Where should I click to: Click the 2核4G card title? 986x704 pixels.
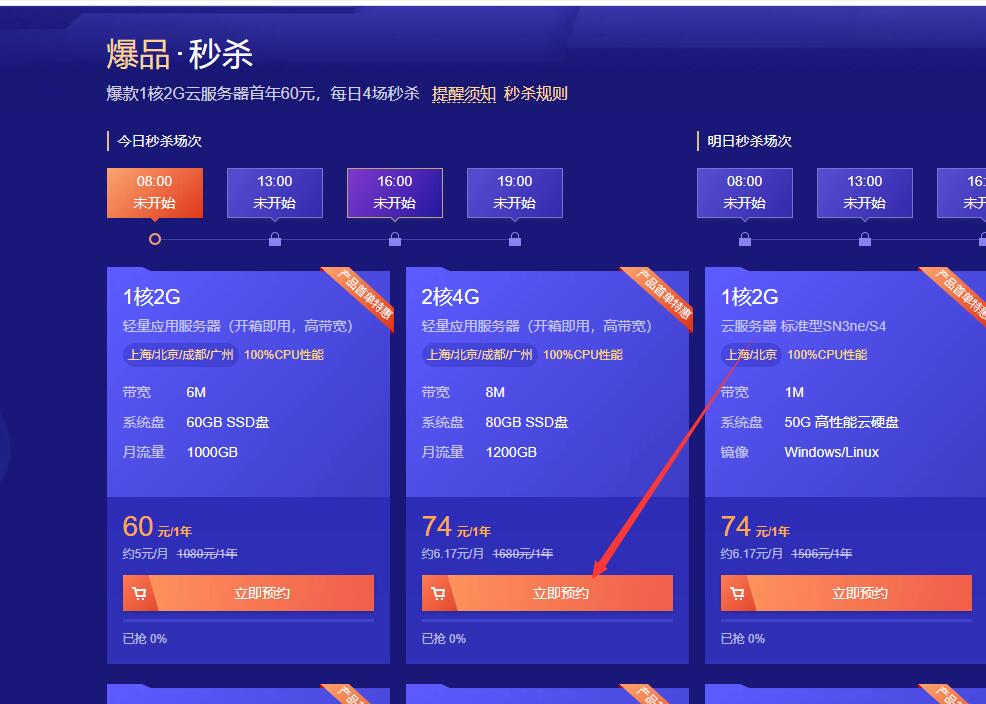pos(450,297)
